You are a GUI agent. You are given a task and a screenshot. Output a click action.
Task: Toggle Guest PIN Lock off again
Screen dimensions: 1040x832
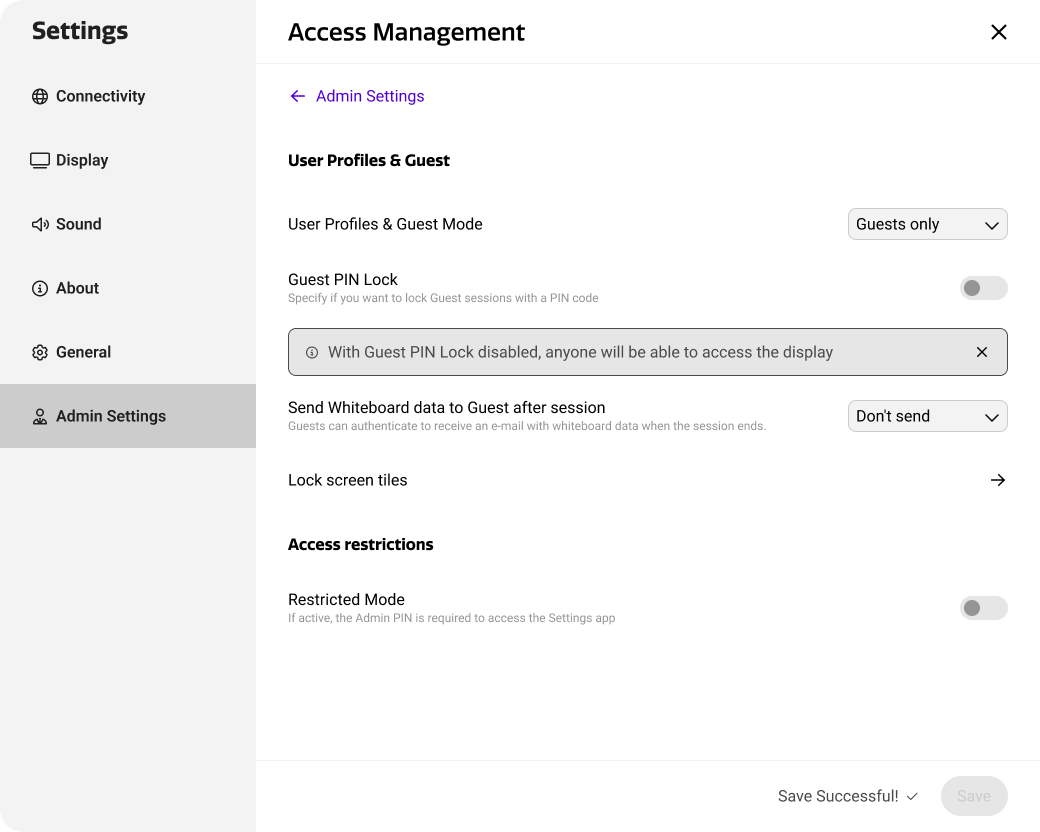pos(983,288)
